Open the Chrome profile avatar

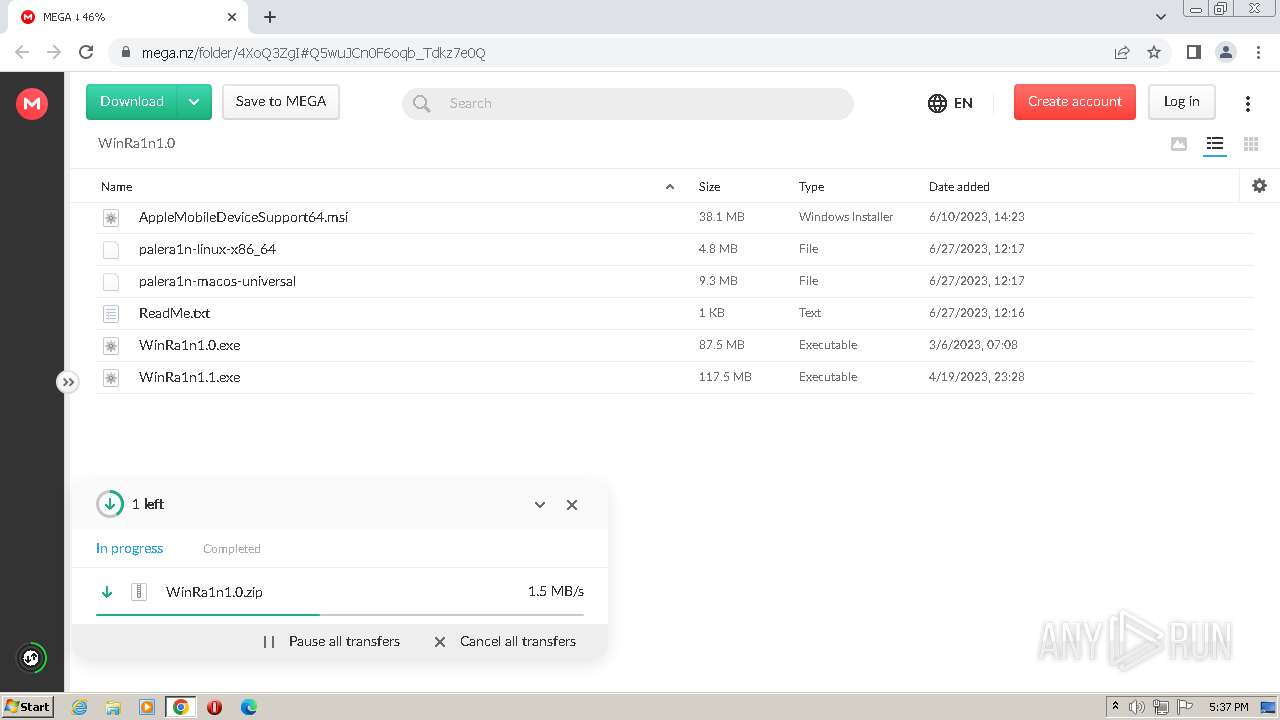coord(1225,52)
